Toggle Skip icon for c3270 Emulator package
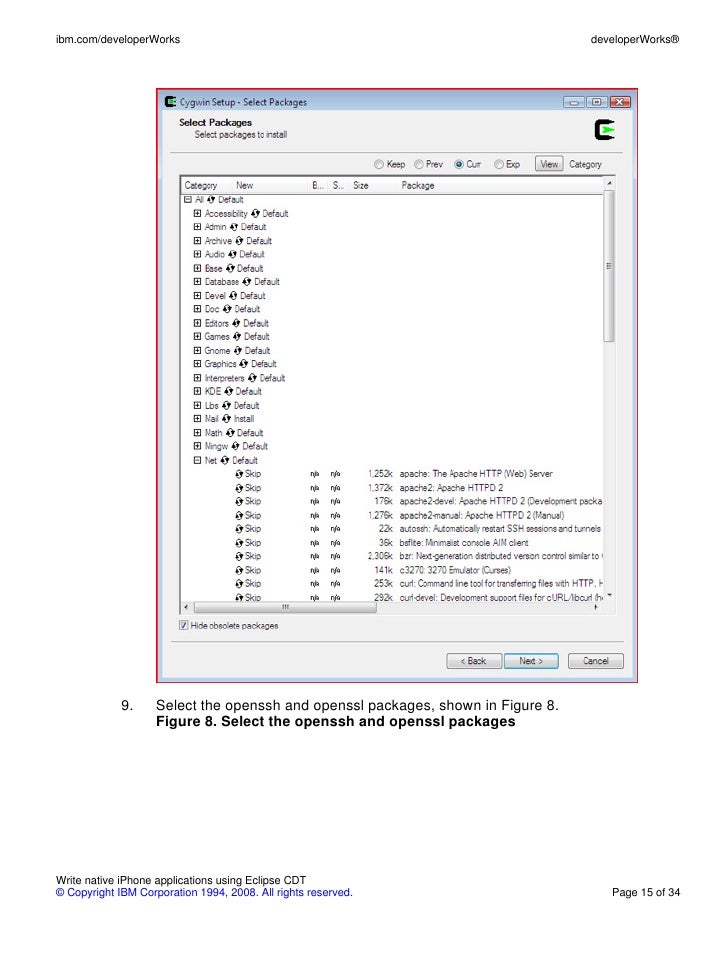The image size is (728, 969). point(239,570)
